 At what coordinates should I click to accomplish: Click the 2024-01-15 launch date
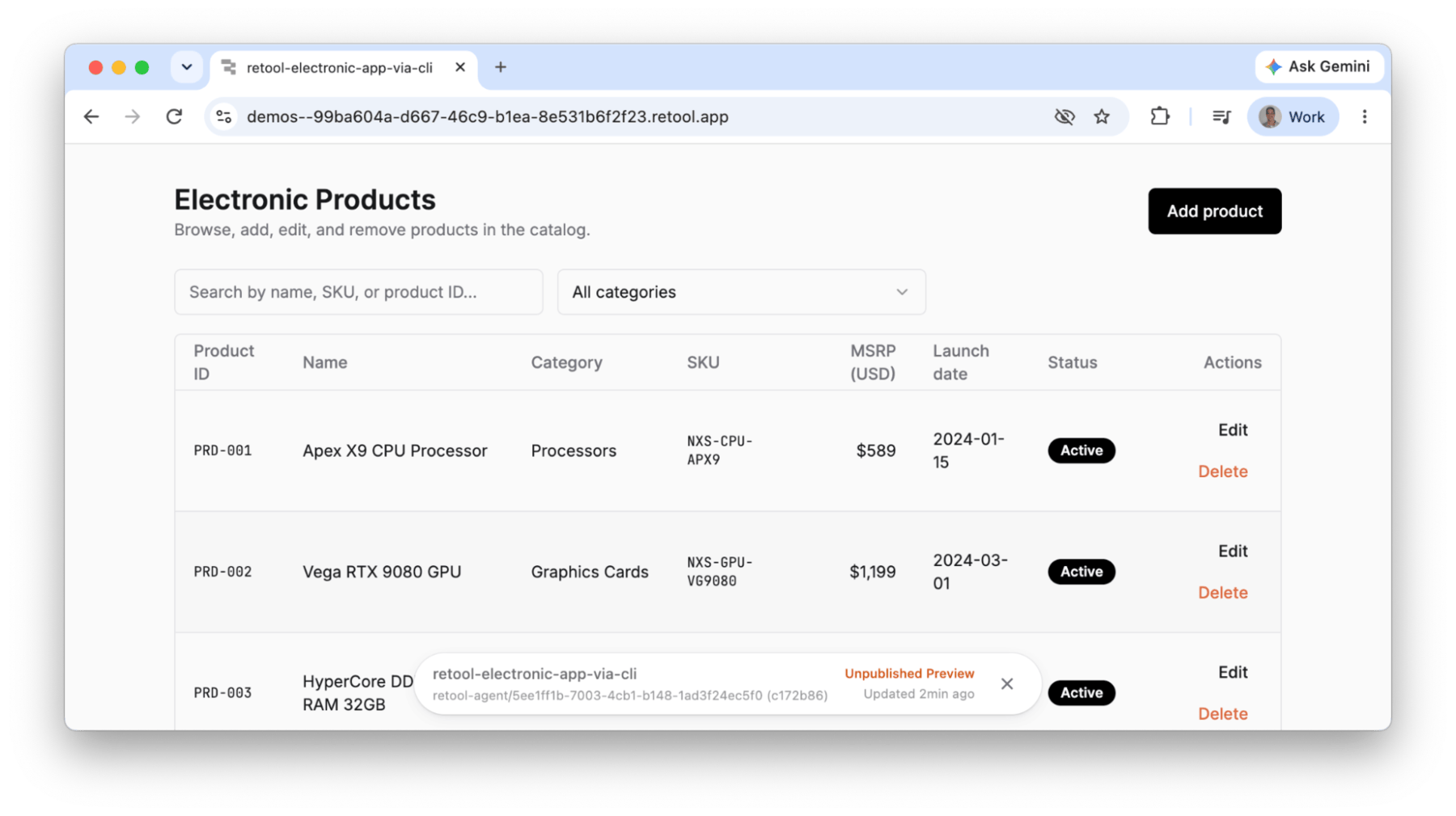click(968, 450)
